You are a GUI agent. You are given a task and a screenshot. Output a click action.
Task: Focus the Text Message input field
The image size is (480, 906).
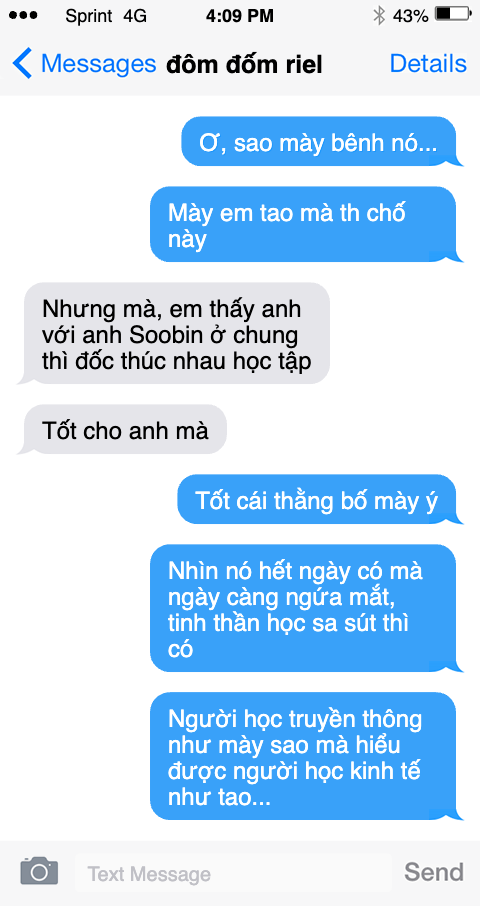pyautogui.click(x=233, y=872)
